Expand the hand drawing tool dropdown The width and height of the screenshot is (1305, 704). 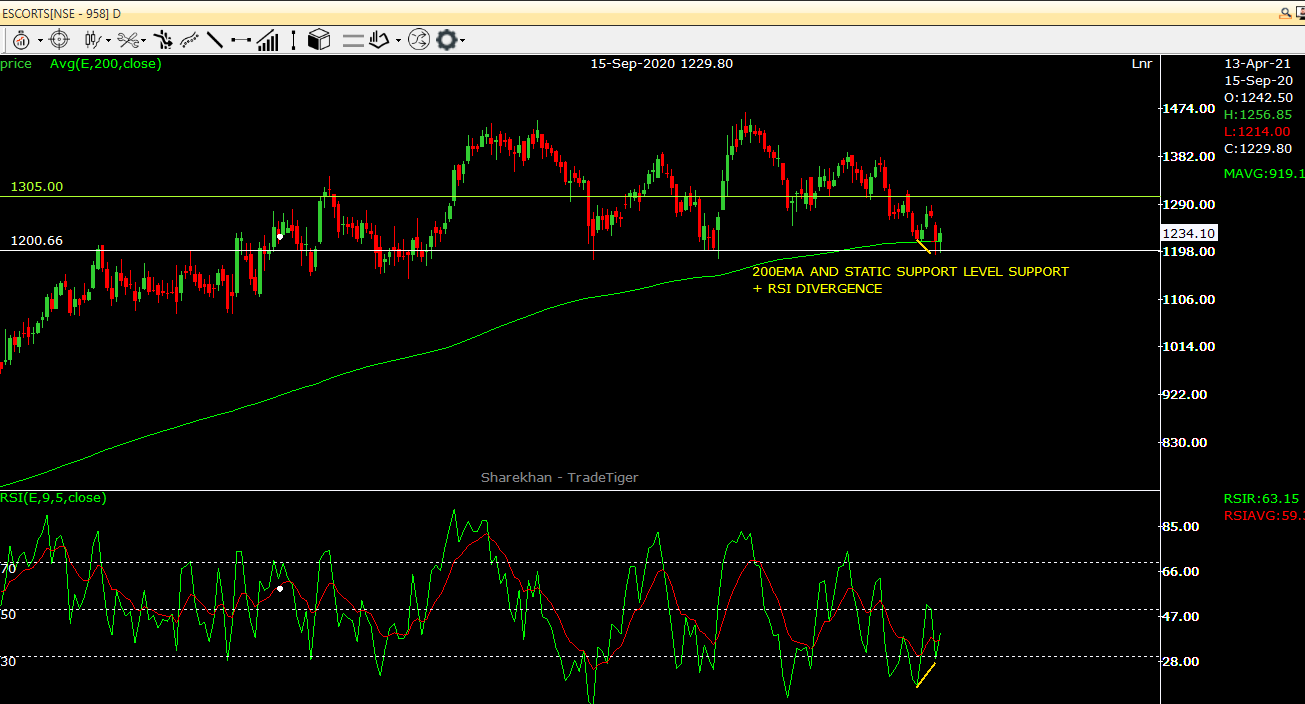click(x=398, y=41)
